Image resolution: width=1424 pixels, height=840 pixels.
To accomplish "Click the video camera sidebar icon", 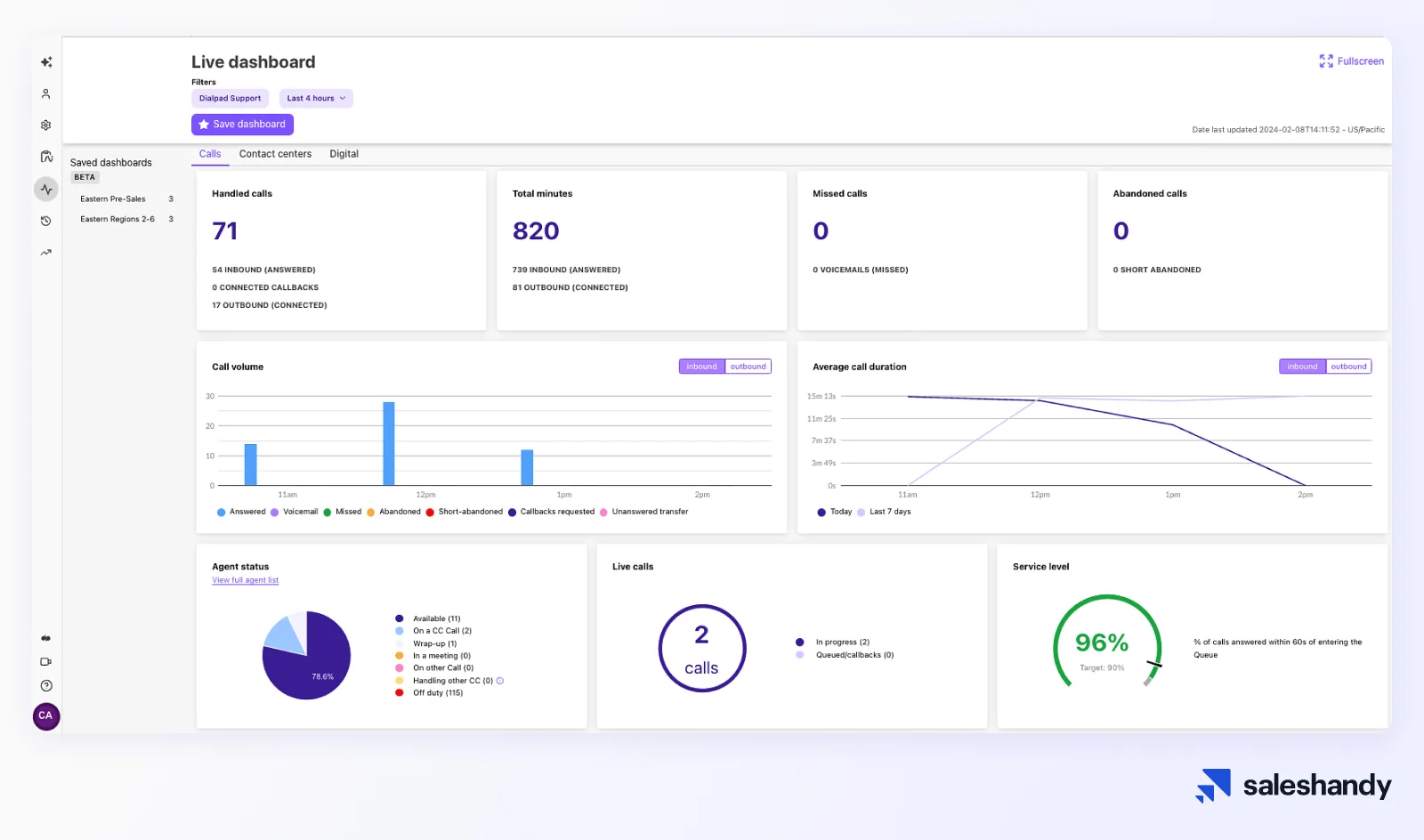I will pyautogui.click(x=46, y=662).
